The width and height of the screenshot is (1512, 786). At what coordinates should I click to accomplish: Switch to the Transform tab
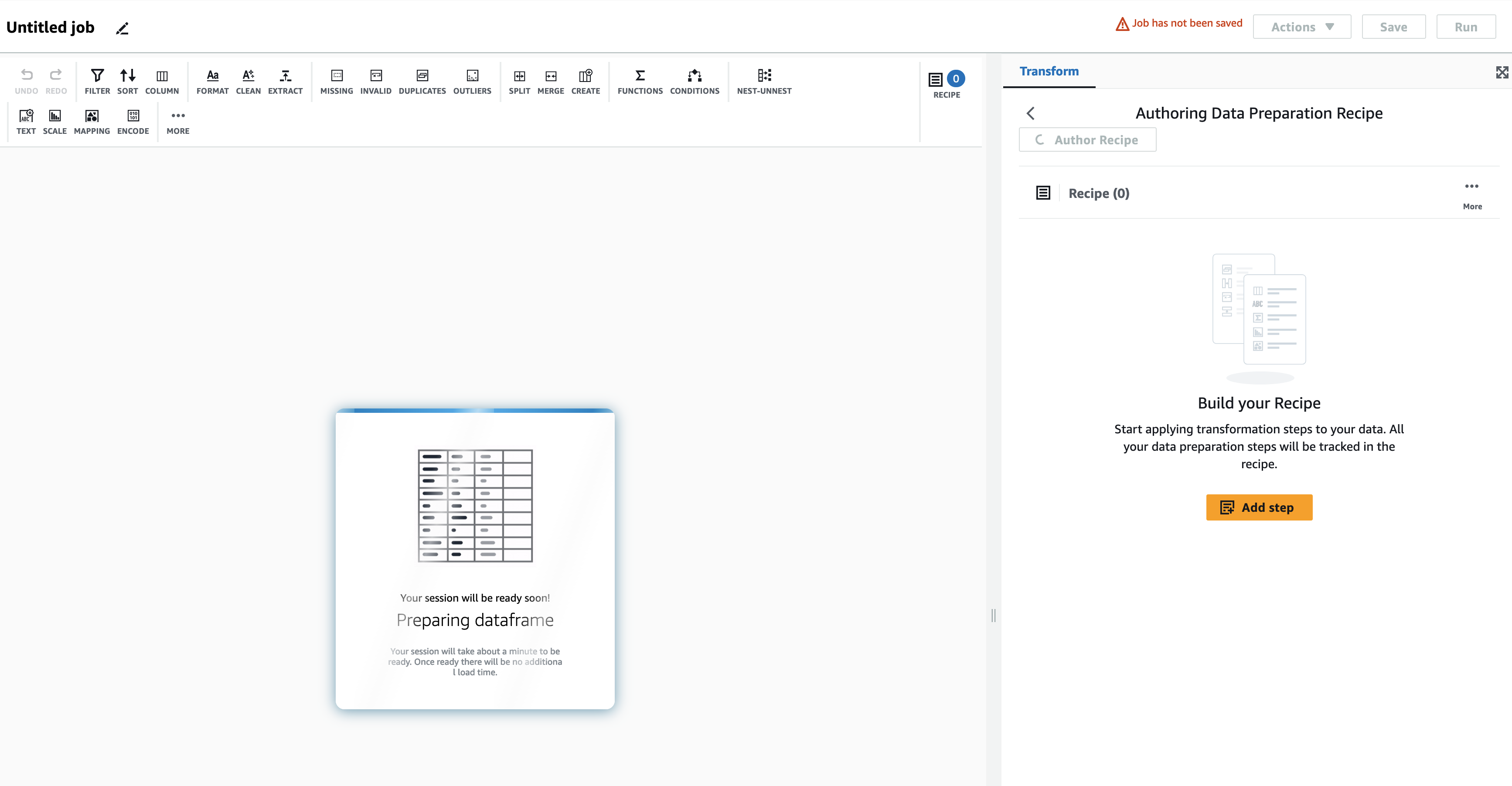tap(1049, 71)
